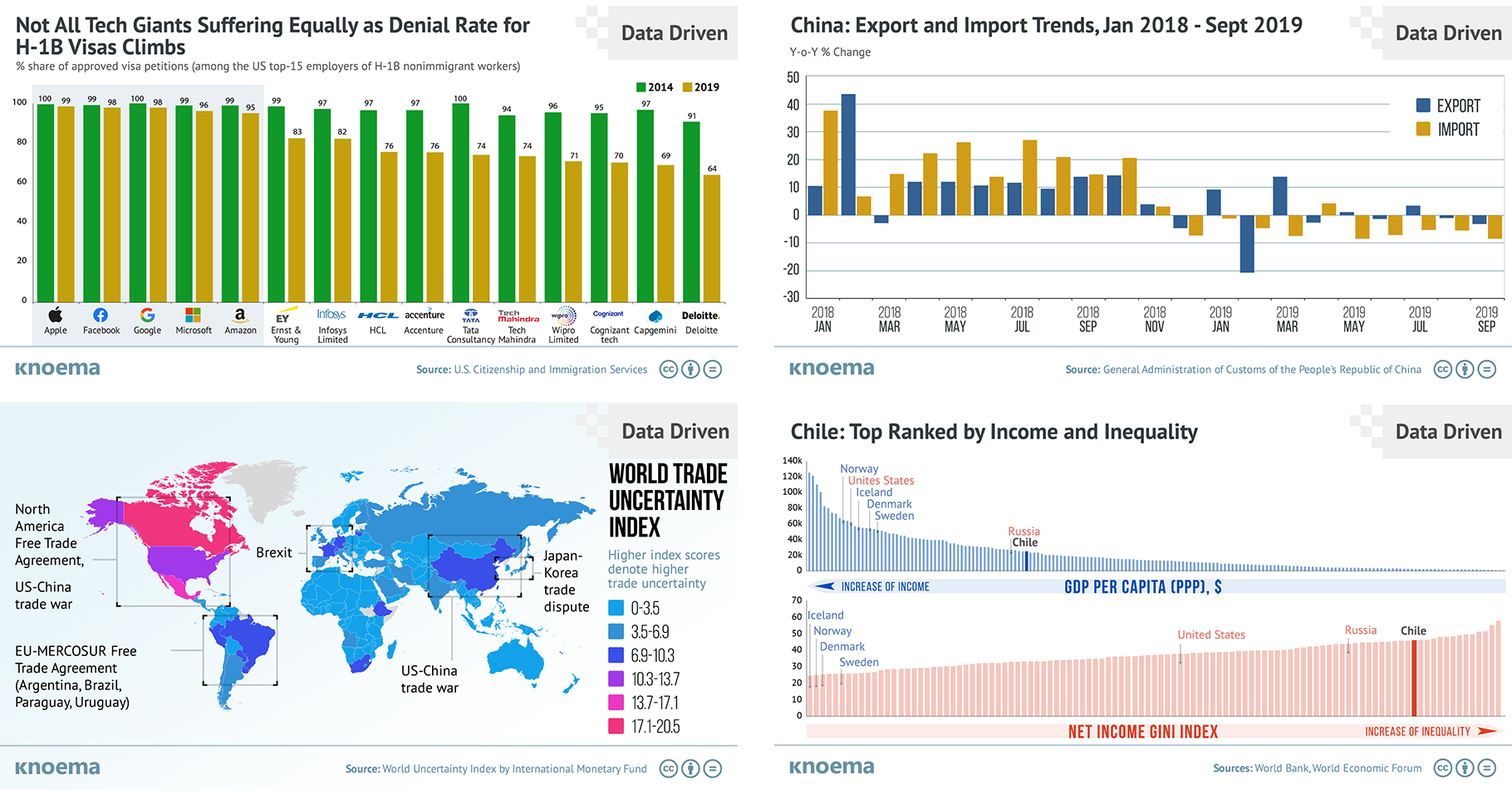
Task: Click the HCL logo
Action: pos(378,316)
